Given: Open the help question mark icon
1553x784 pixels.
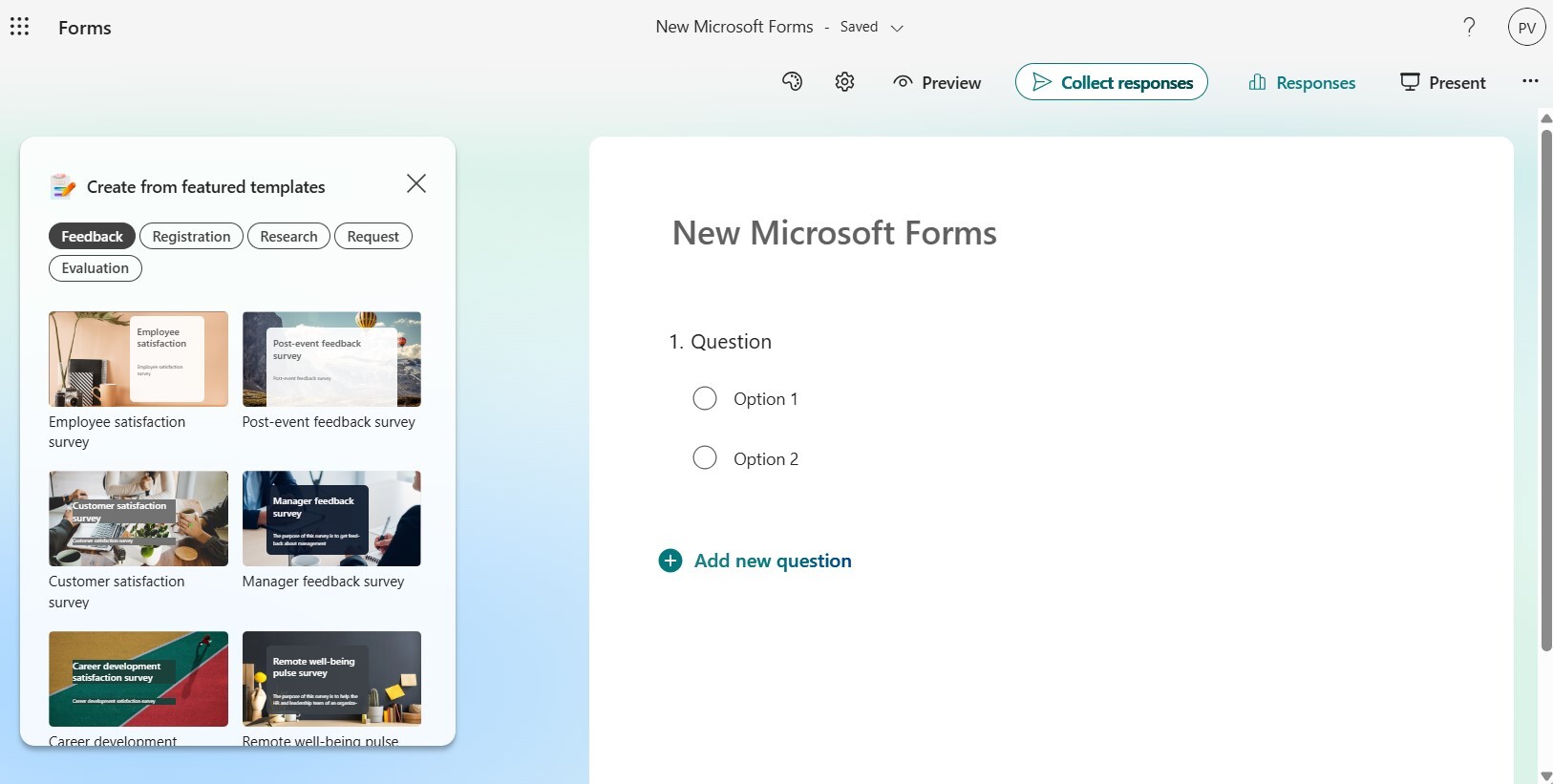Looking at the screenshot, I should (1469, 27).
